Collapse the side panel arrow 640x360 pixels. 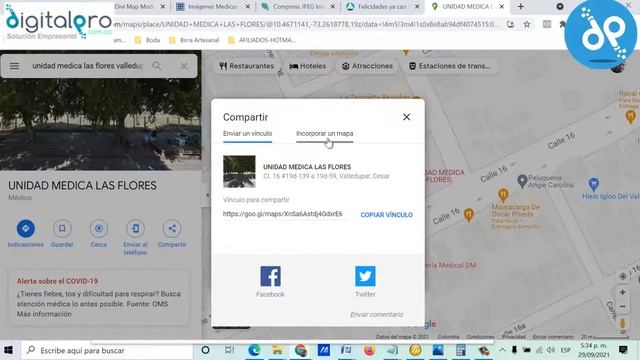click(x=207, y=195)
